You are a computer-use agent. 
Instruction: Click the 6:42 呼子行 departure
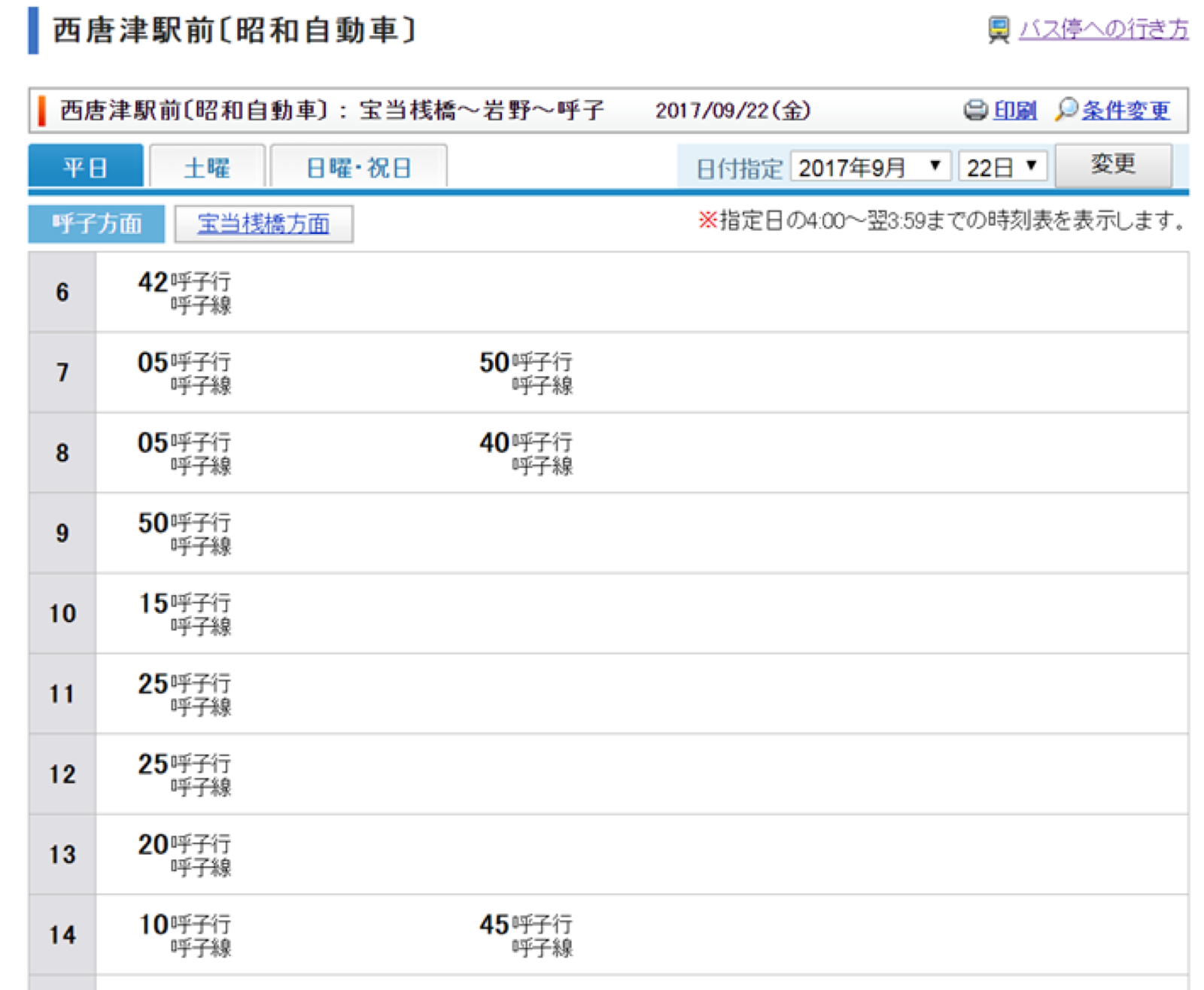(184, 293)
